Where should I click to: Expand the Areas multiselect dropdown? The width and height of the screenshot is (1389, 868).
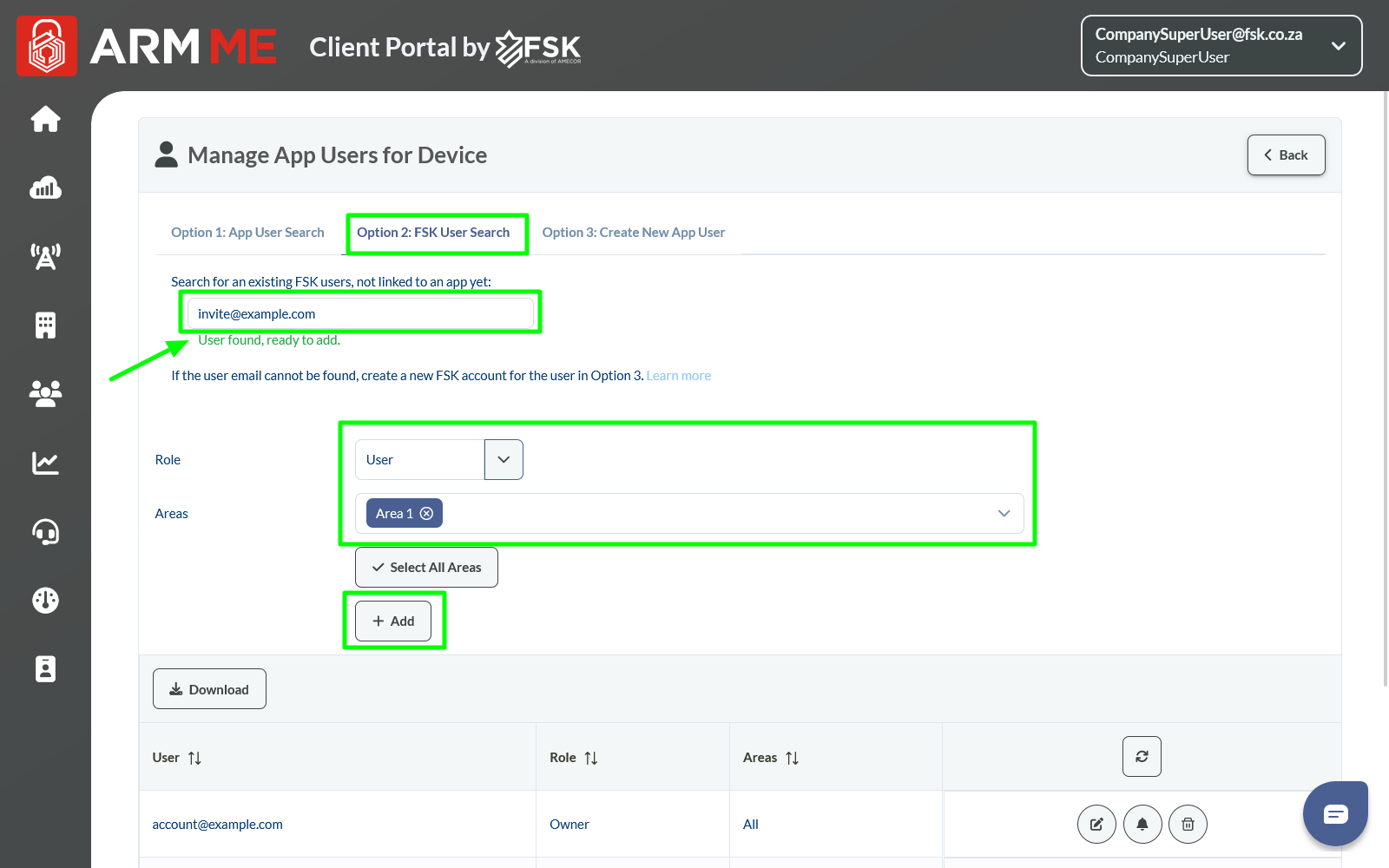click(1004, 514)
